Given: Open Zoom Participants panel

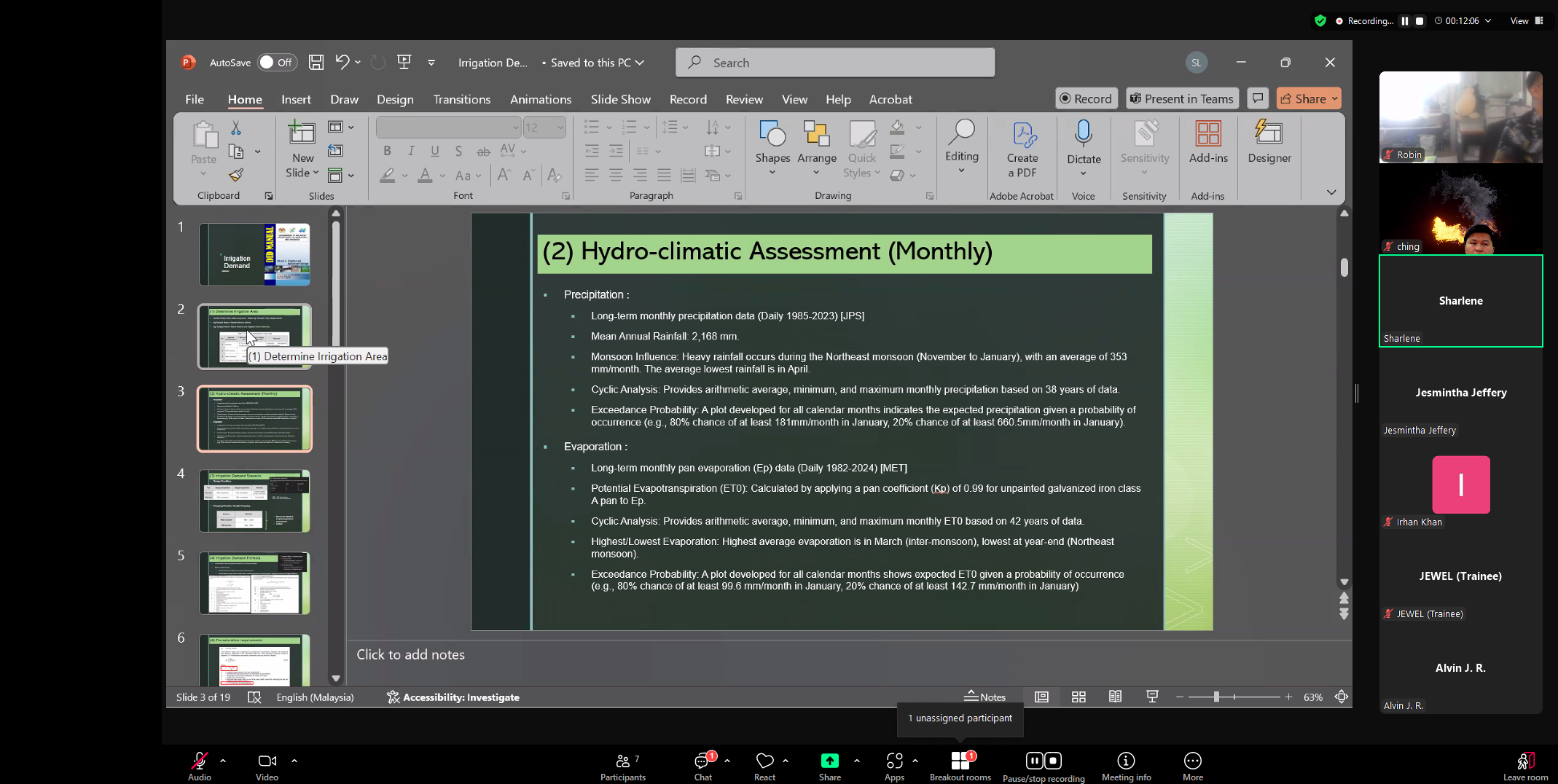Looking at the screenshot, I should tap(623, 767).
